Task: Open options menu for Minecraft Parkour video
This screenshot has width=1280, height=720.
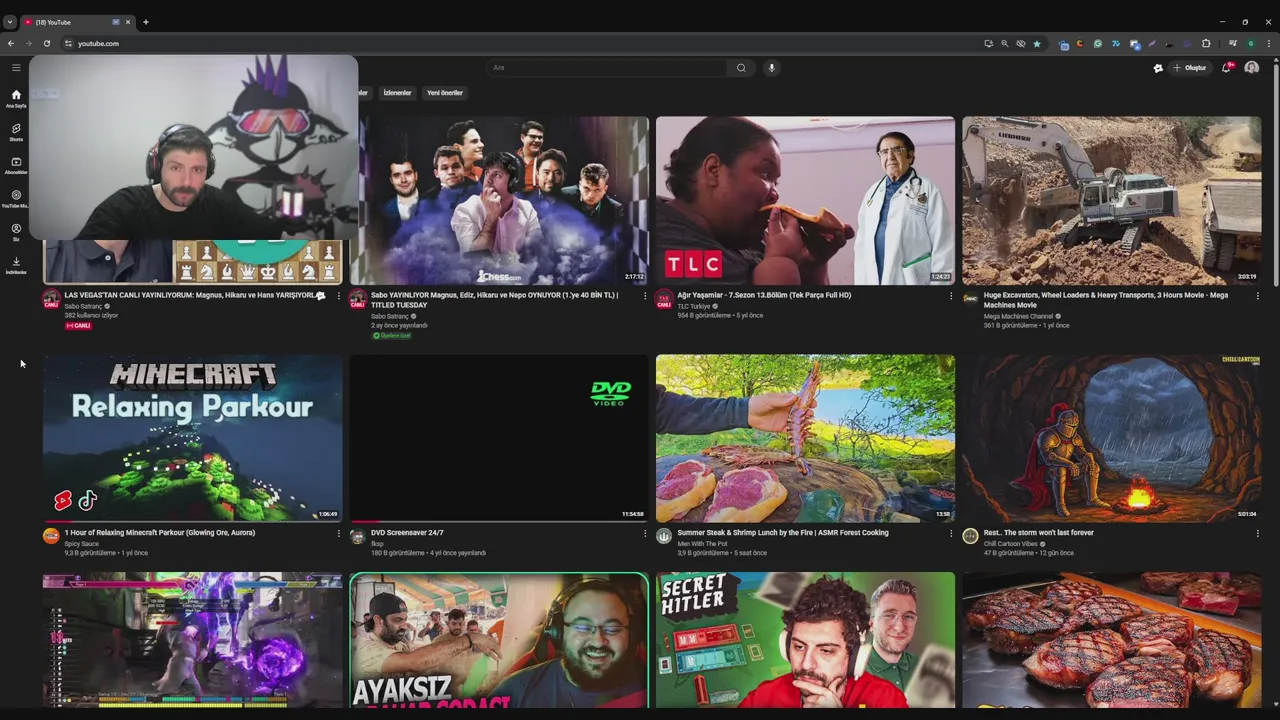Action: pyautogui.click(x=338, y=533)
